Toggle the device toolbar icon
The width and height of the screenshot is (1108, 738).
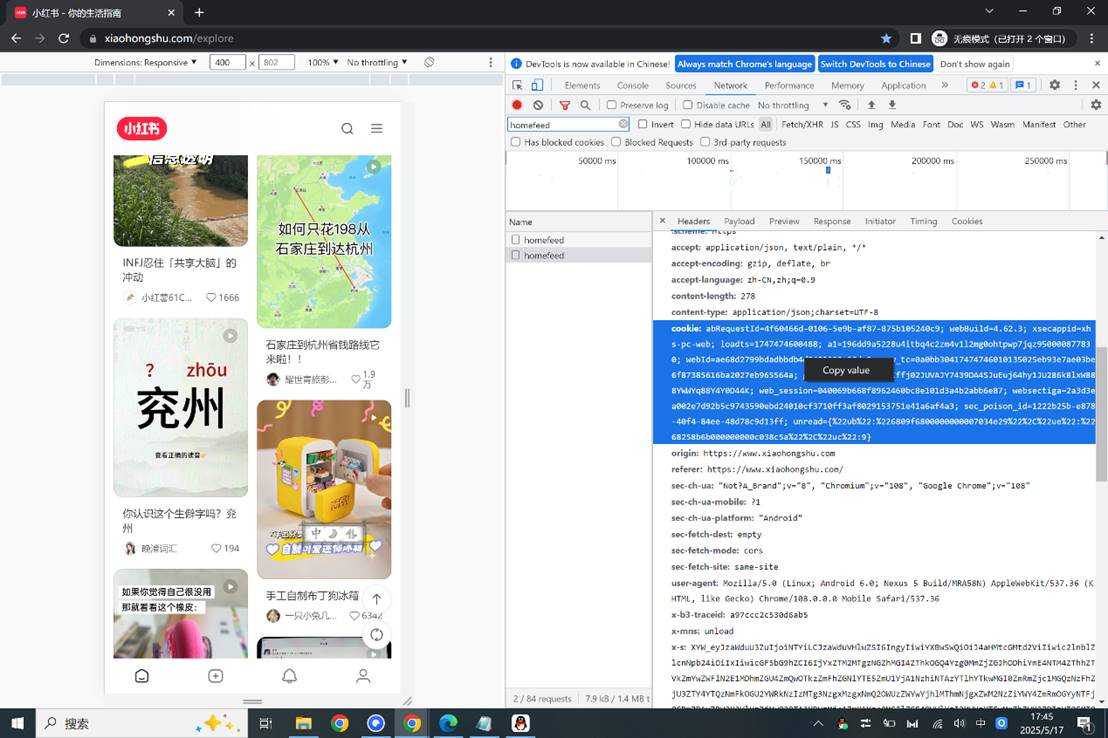pos(537,85)
